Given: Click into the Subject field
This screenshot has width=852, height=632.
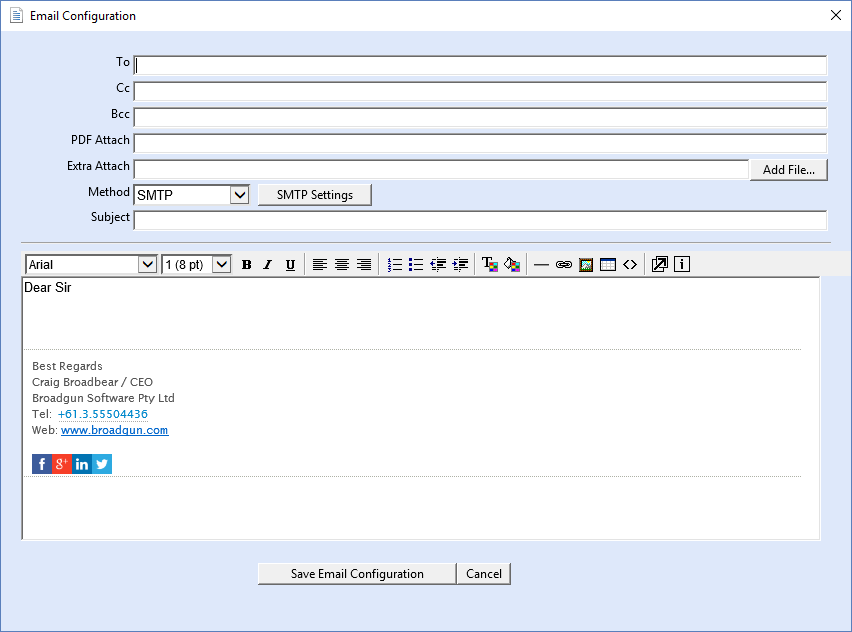Looking at the screenshot, I should pos(480,220).
